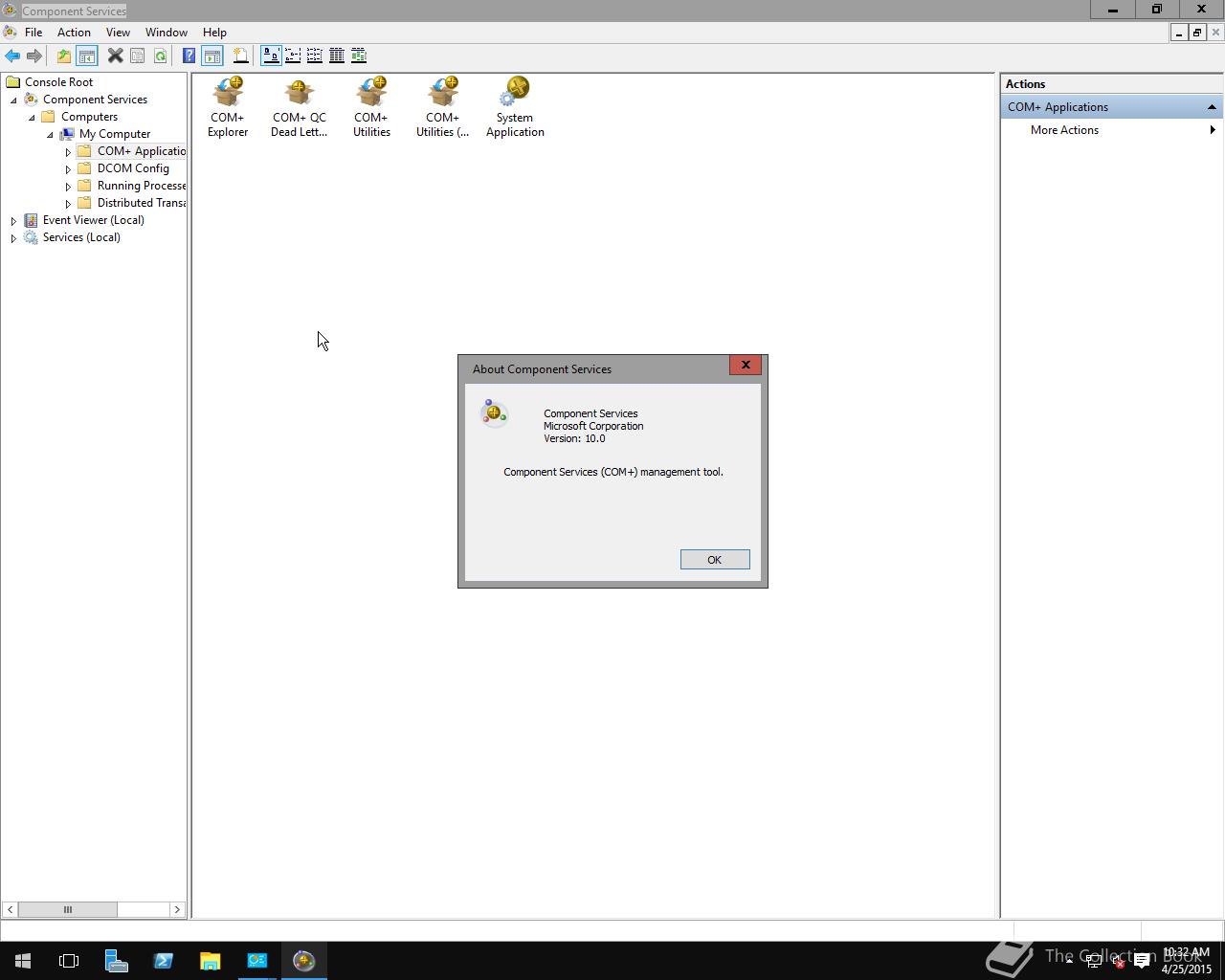Click the tree pane scroll right arrow

coord(177,909)
